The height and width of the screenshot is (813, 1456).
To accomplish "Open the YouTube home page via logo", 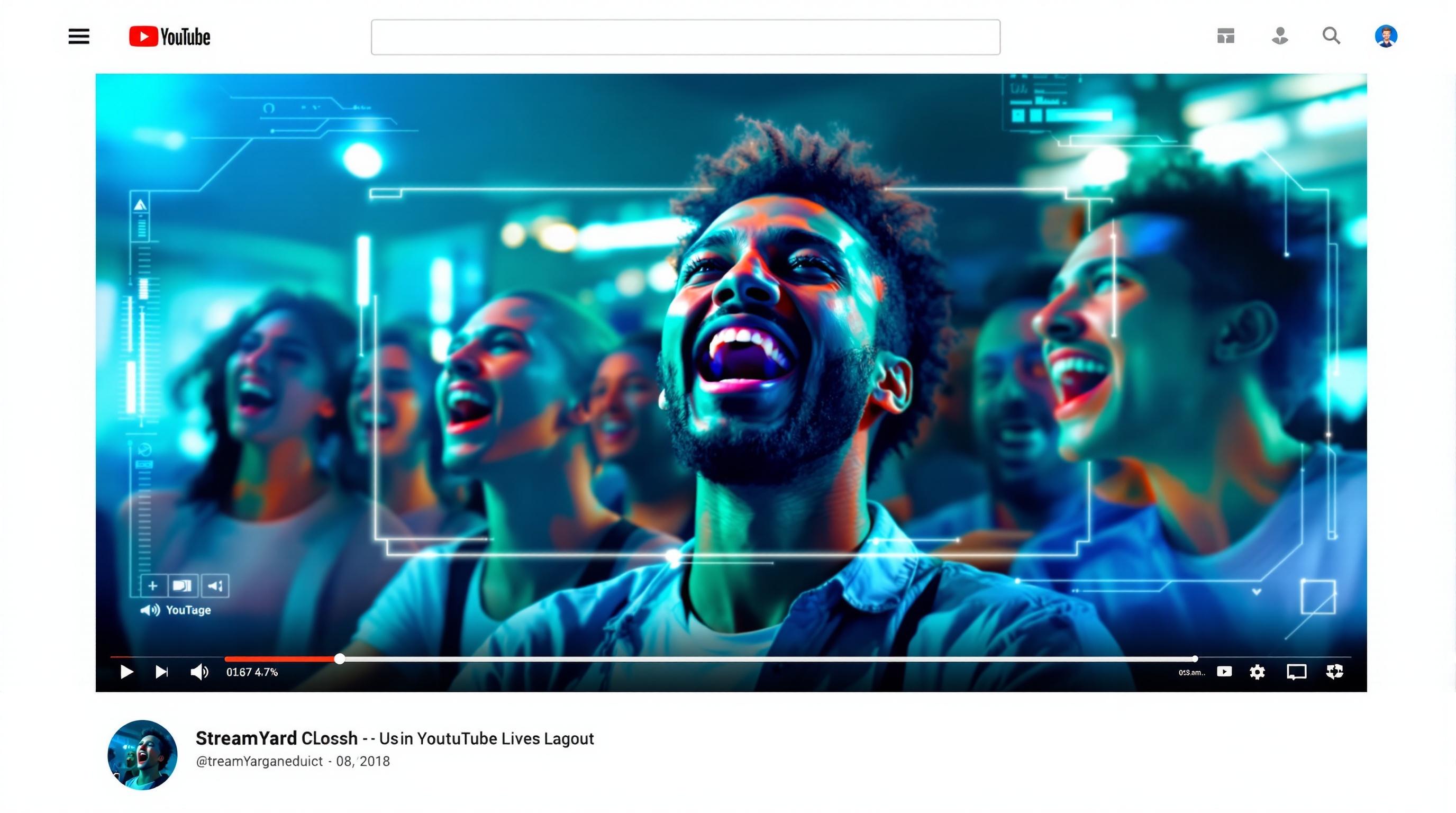I will [x=168, y=36].
